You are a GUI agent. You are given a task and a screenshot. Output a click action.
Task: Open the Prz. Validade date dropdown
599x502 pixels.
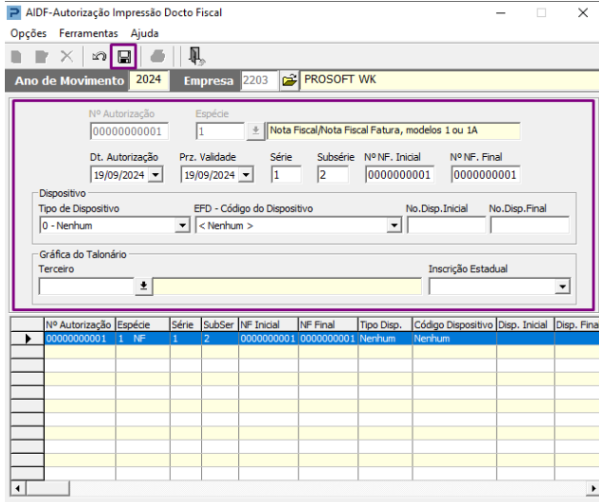point(246,175)
